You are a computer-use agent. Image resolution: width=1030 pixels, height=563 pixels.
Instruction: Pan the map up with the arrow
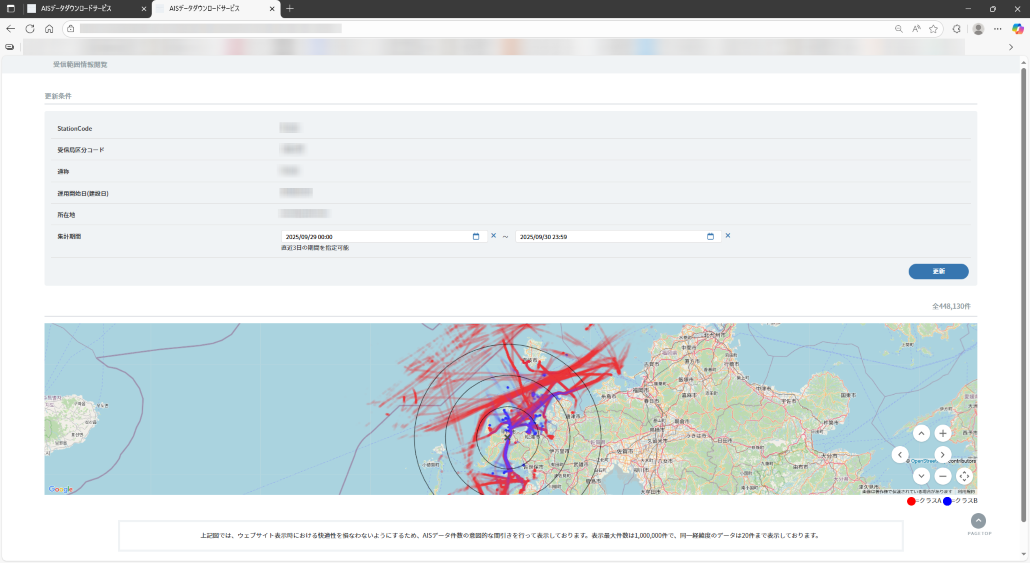pyautogui.click(x=921, y=433)
